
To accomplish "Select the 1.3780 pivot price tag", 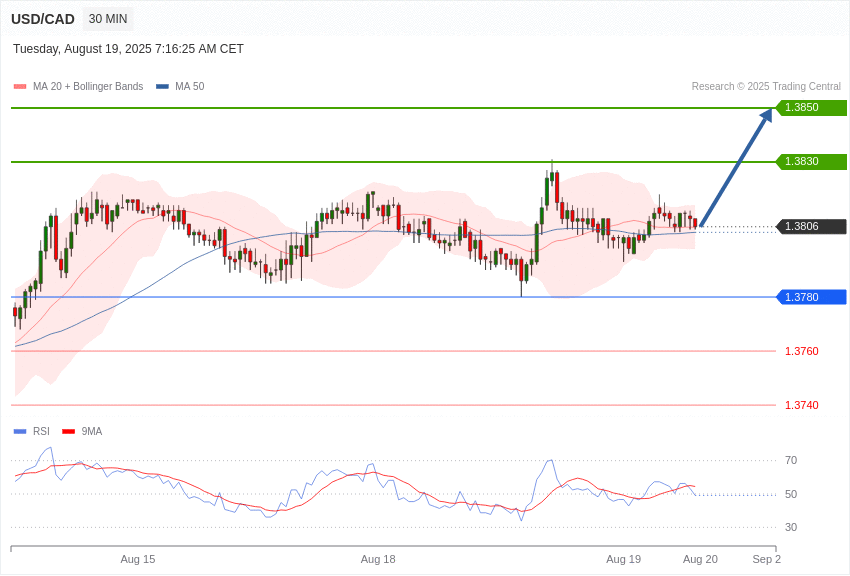I will [812, 297].
